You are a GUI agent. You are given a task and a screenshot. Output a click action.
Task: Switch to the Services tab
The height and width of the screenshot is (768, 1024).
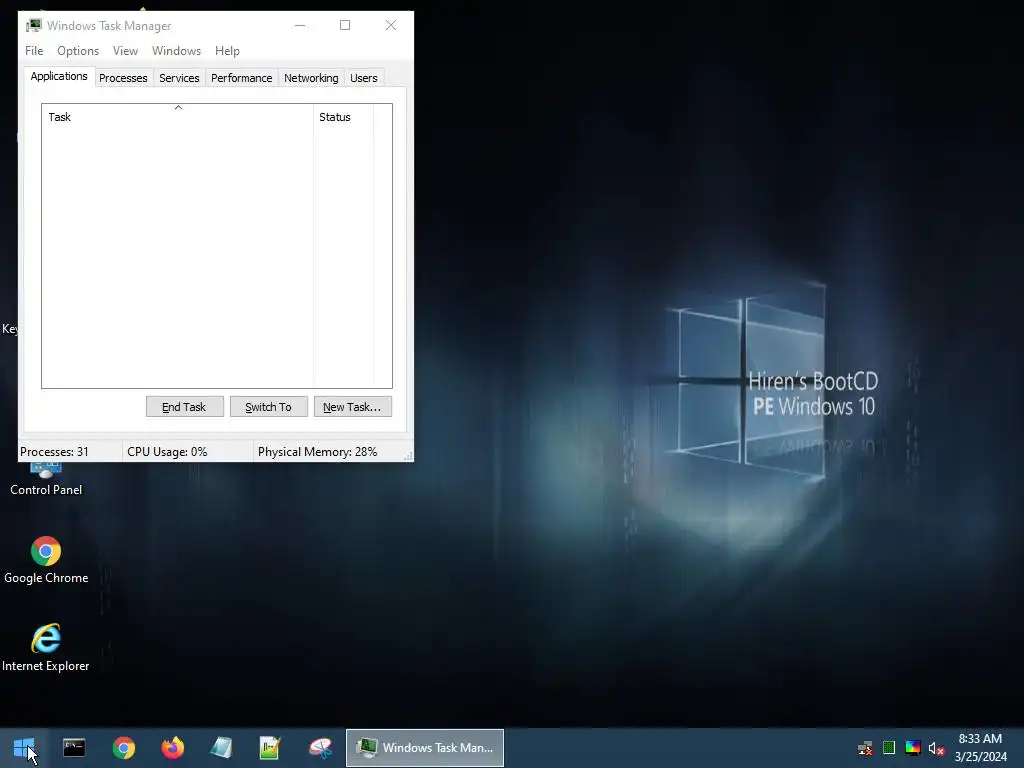coord(179,78)
